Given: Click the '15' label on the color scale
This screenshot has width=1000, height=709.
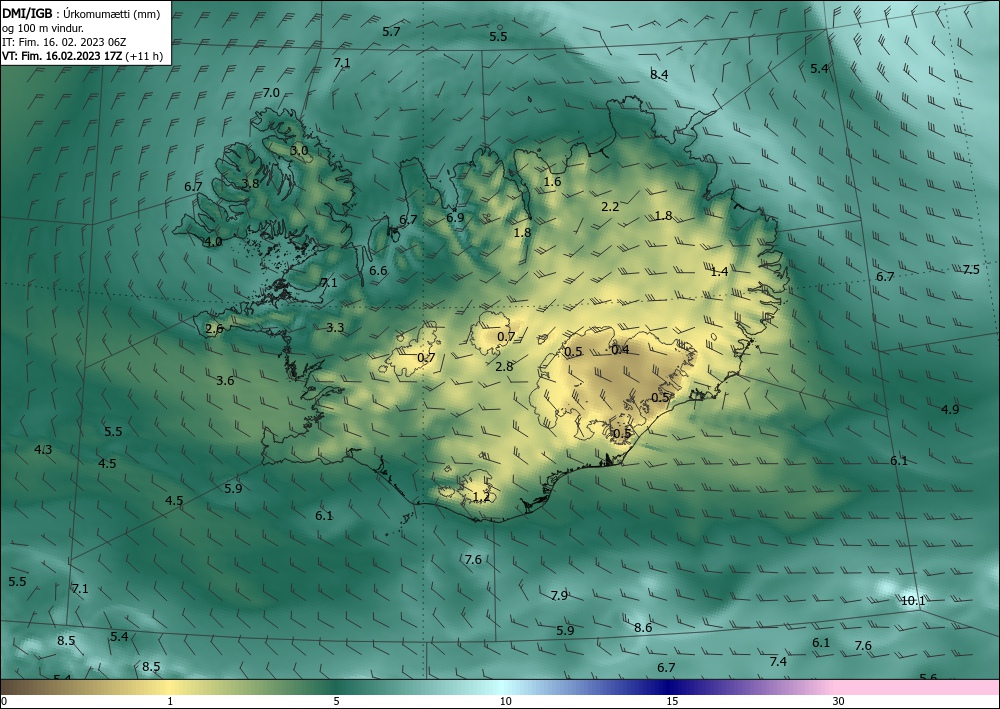Looking at the screenshot, I should tap(672, 702).
